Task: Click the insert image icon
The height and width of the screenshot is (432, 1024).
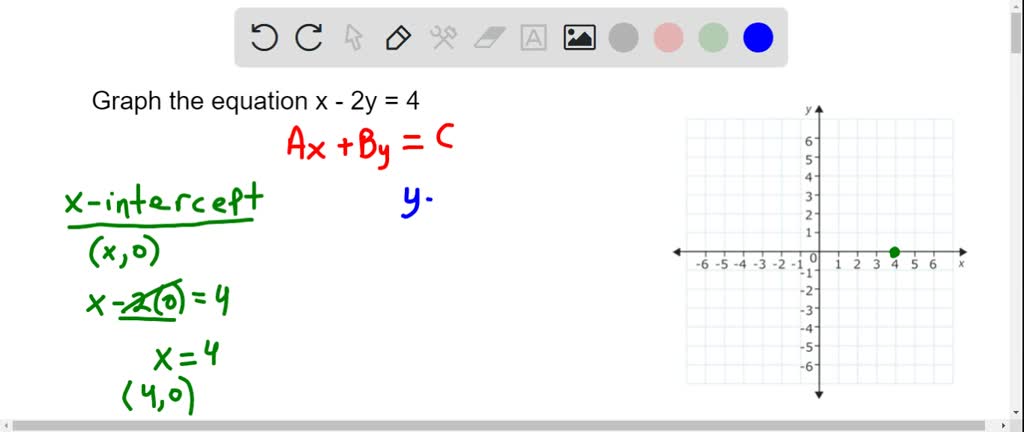Action: tap(579, 38)
